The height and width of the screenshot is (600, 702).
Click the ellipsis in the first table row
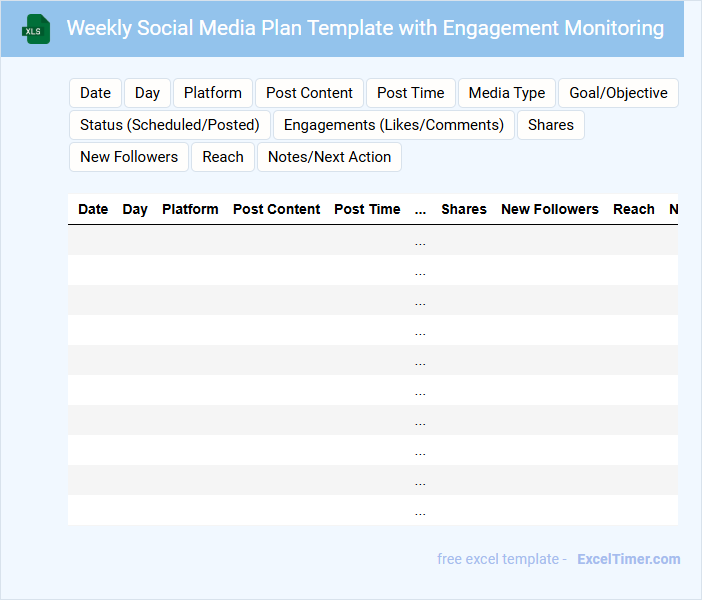coord(420,241)
